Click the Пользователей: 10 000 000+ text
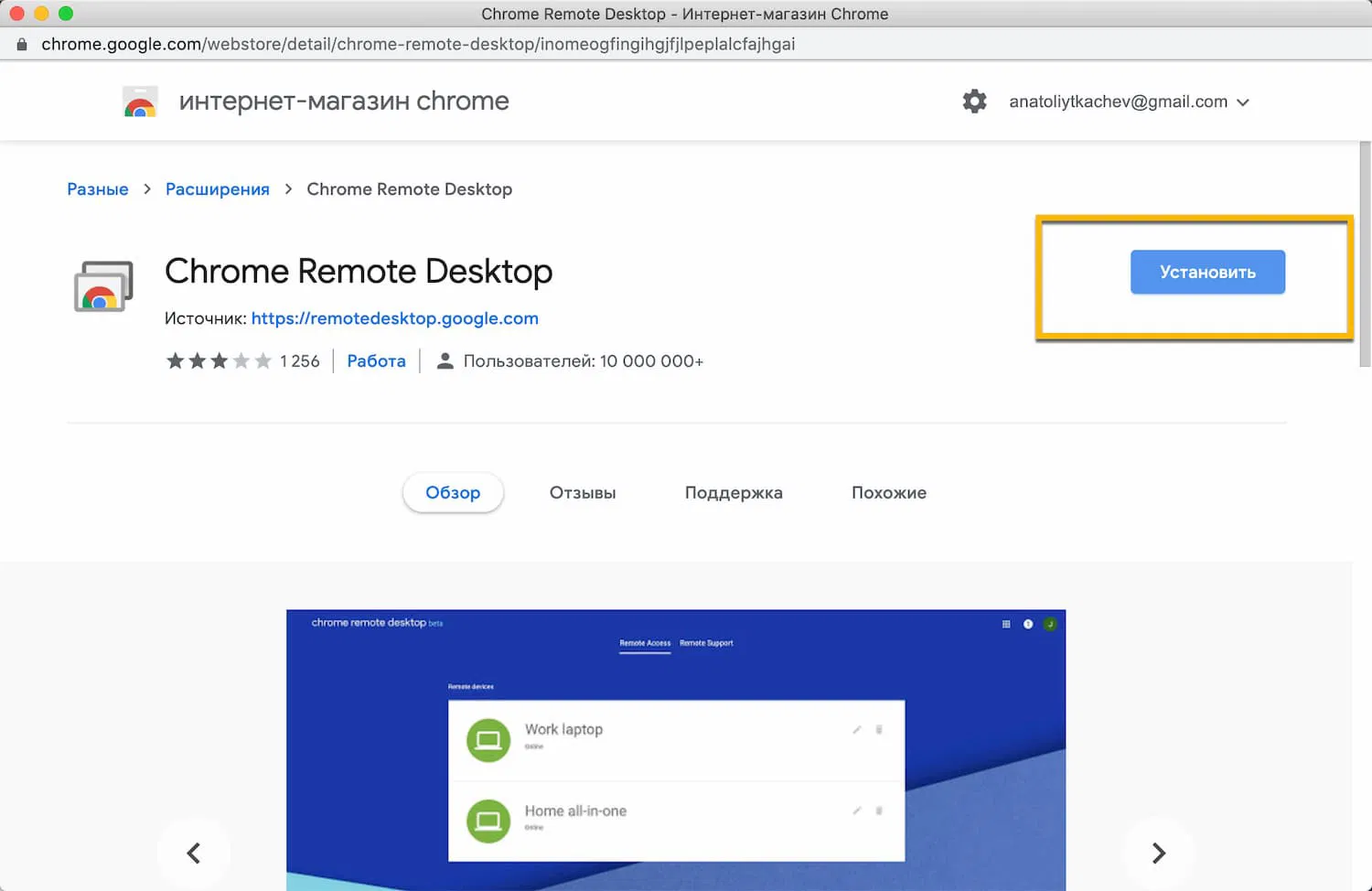The width and height of the screenshot is (1372, 891). click(x=584, y=361)
